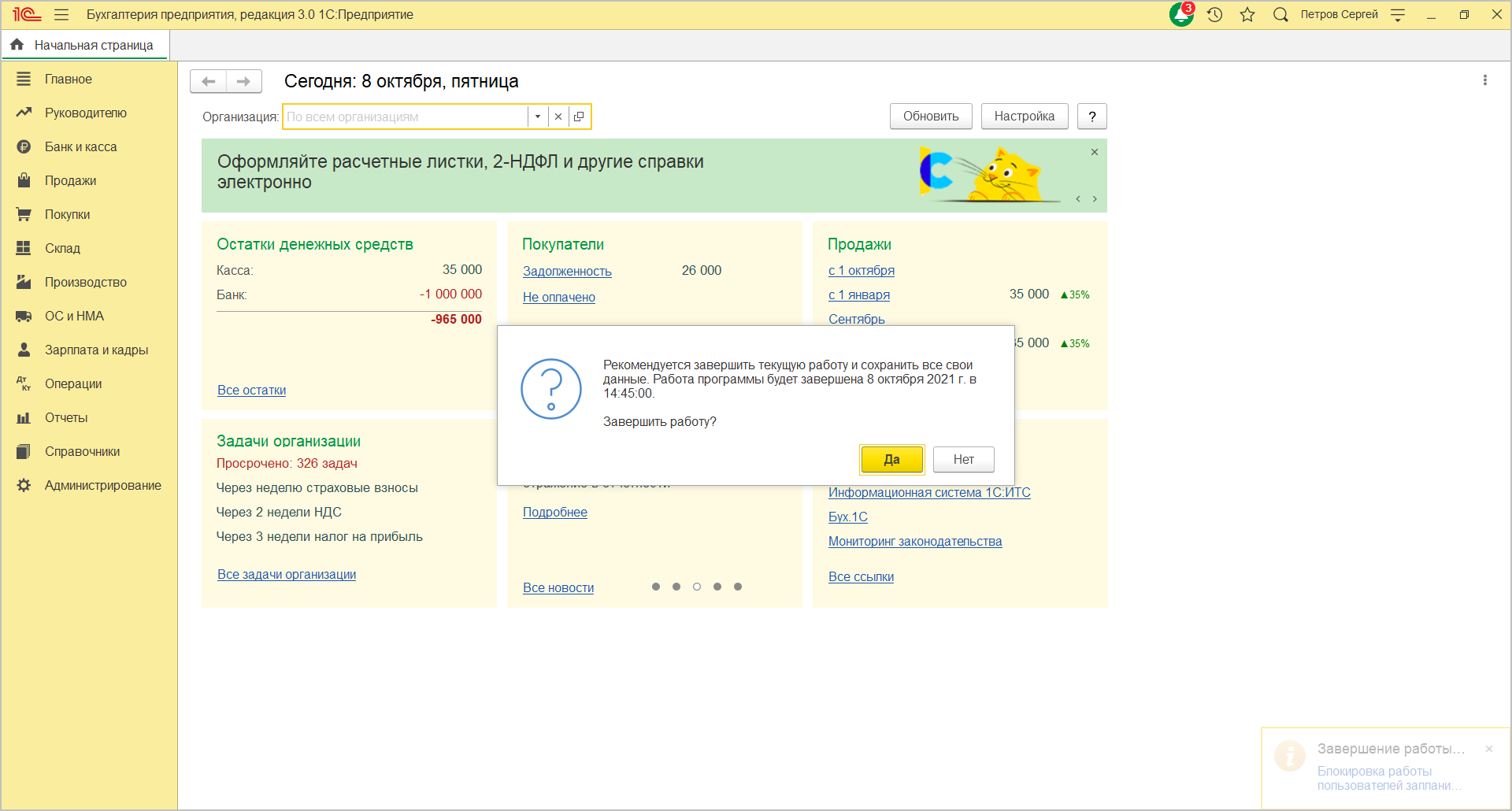This screenshot has width=1512, height=811.
Task: Click the Отчеты bar chart icon
Action: point(24,417)
